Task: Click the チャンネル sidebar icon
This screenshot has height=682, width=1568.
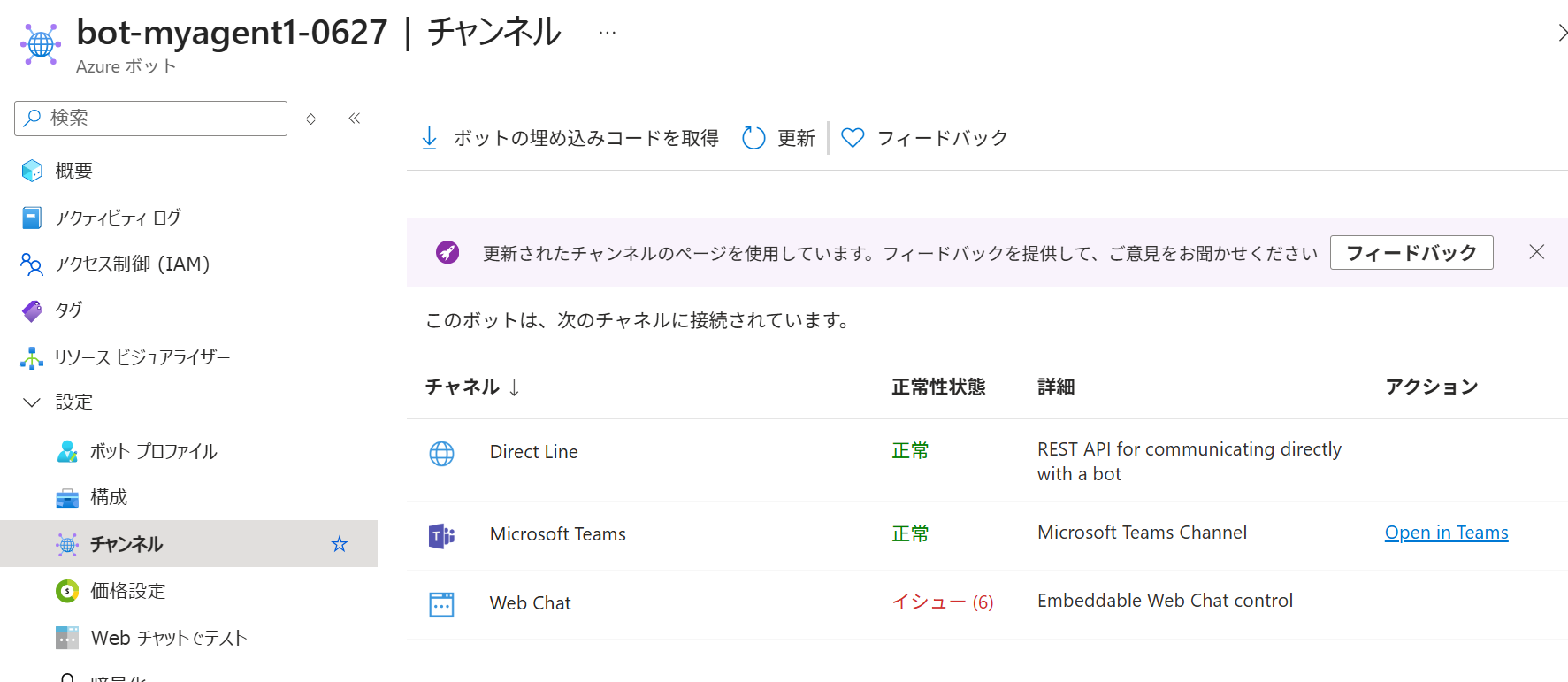Action: coord(67,545)
